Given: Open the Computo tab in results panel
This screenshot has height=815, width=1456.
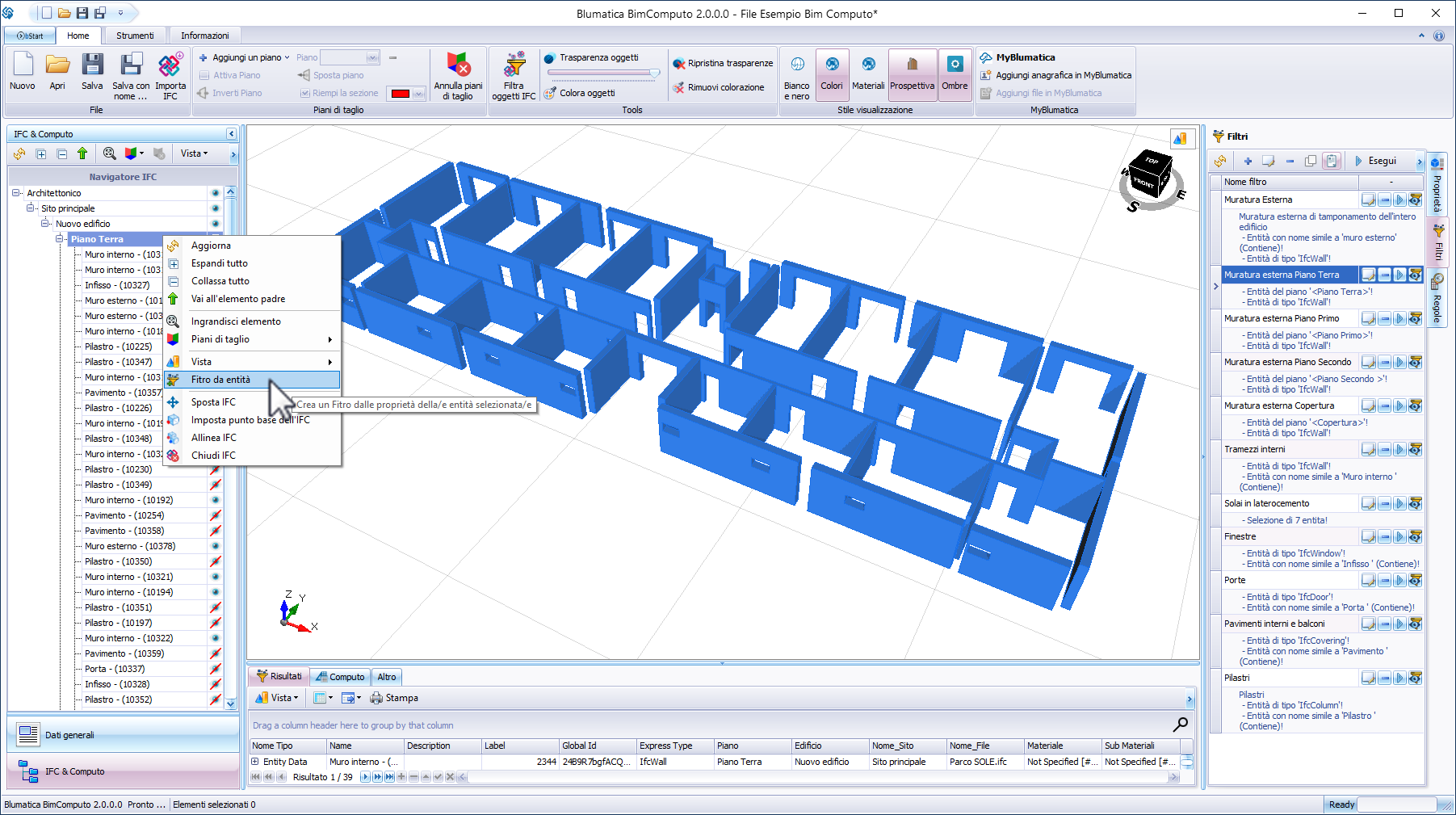Looking at the screenshot, I should pyautogui.click(x=341, y=677).
